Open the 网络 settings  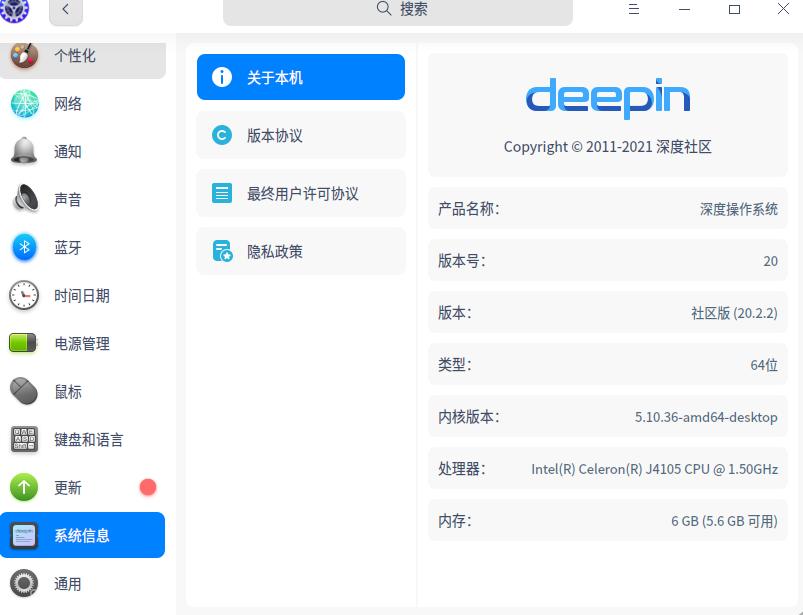pos(82,104)
